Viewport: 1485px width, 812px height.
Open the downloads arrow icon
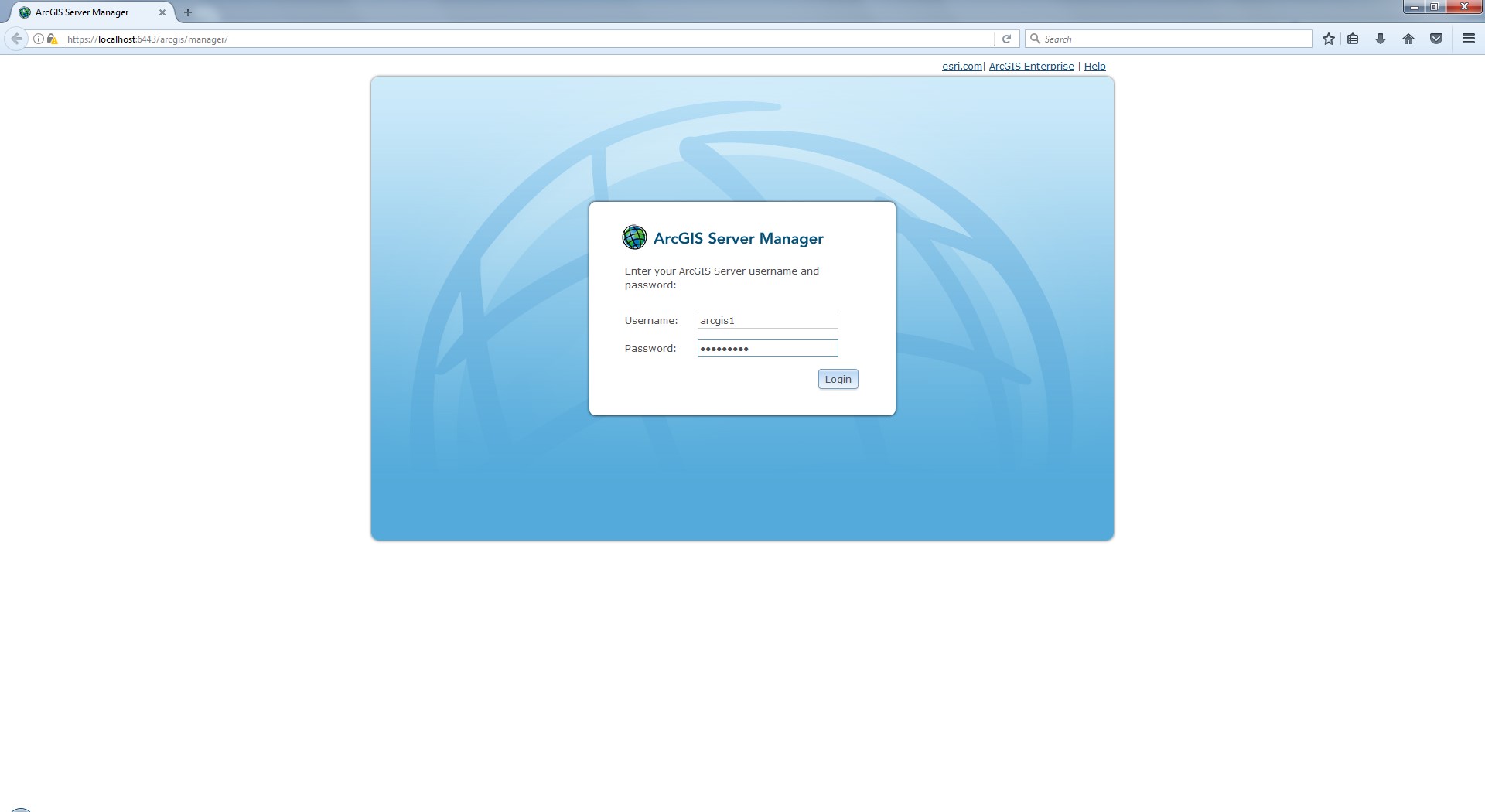[1381, 39]
